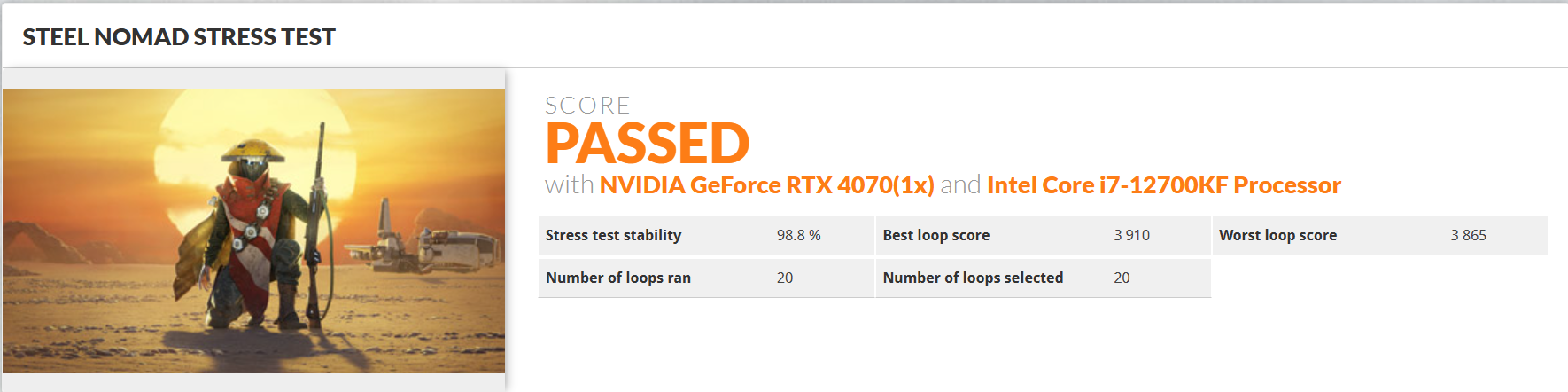This screenshot has height=392, width=1568.
Task: Click the Stress test stability label
Action: click(x=613, y=235)
